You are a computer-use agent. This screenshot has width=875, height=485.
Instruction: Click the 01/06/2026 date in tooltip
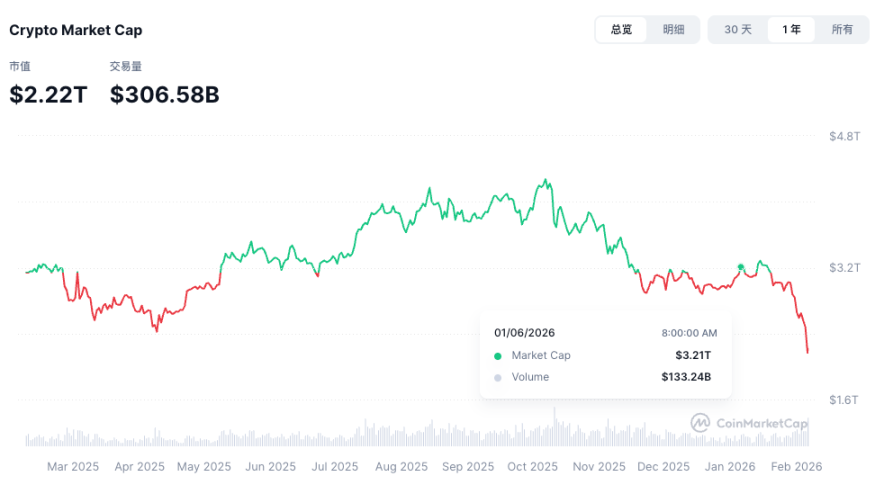click(524, 333)
